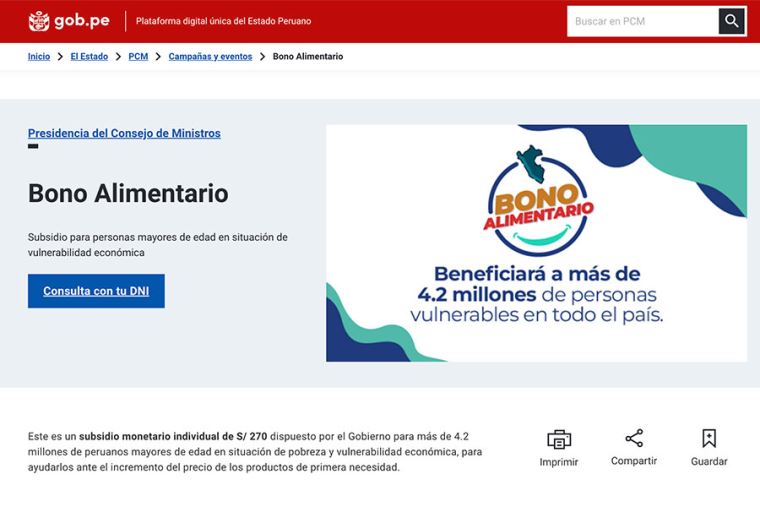Click the Bono Alimentario breadcrumb text
This screenshot has width=760, height=507.
pos(308,57)
